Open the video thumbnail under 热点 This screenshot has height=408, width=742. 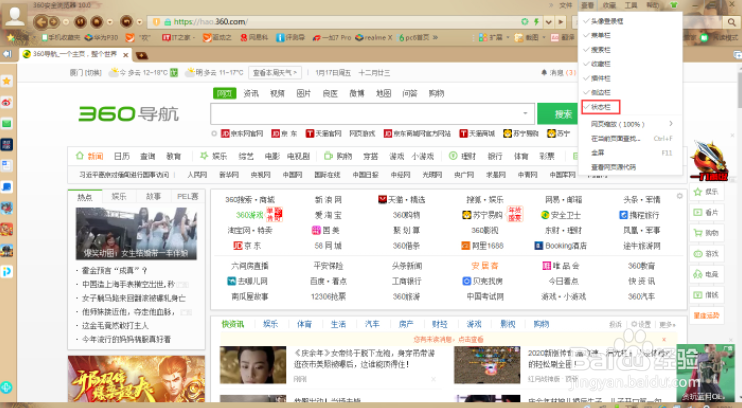click(x=136, y=233)
